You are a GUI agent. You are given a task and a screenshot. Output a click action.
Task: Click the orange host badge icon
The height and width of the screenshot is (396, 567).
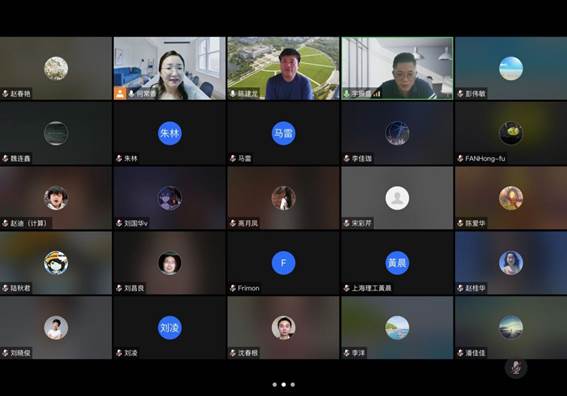coord(120,93)
